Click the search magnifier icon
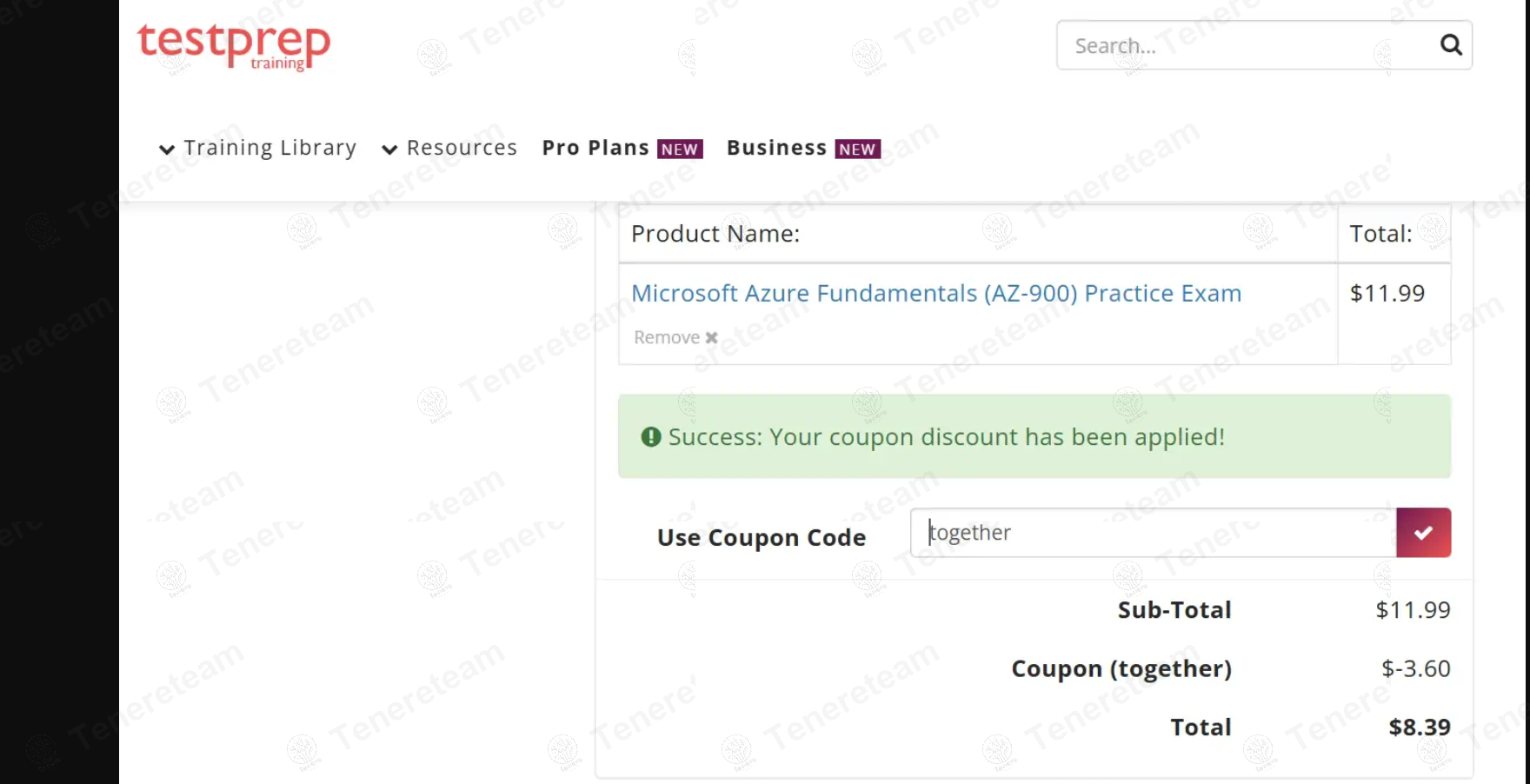Screen dimensions: 1530x784 [x=1450, y=45]
